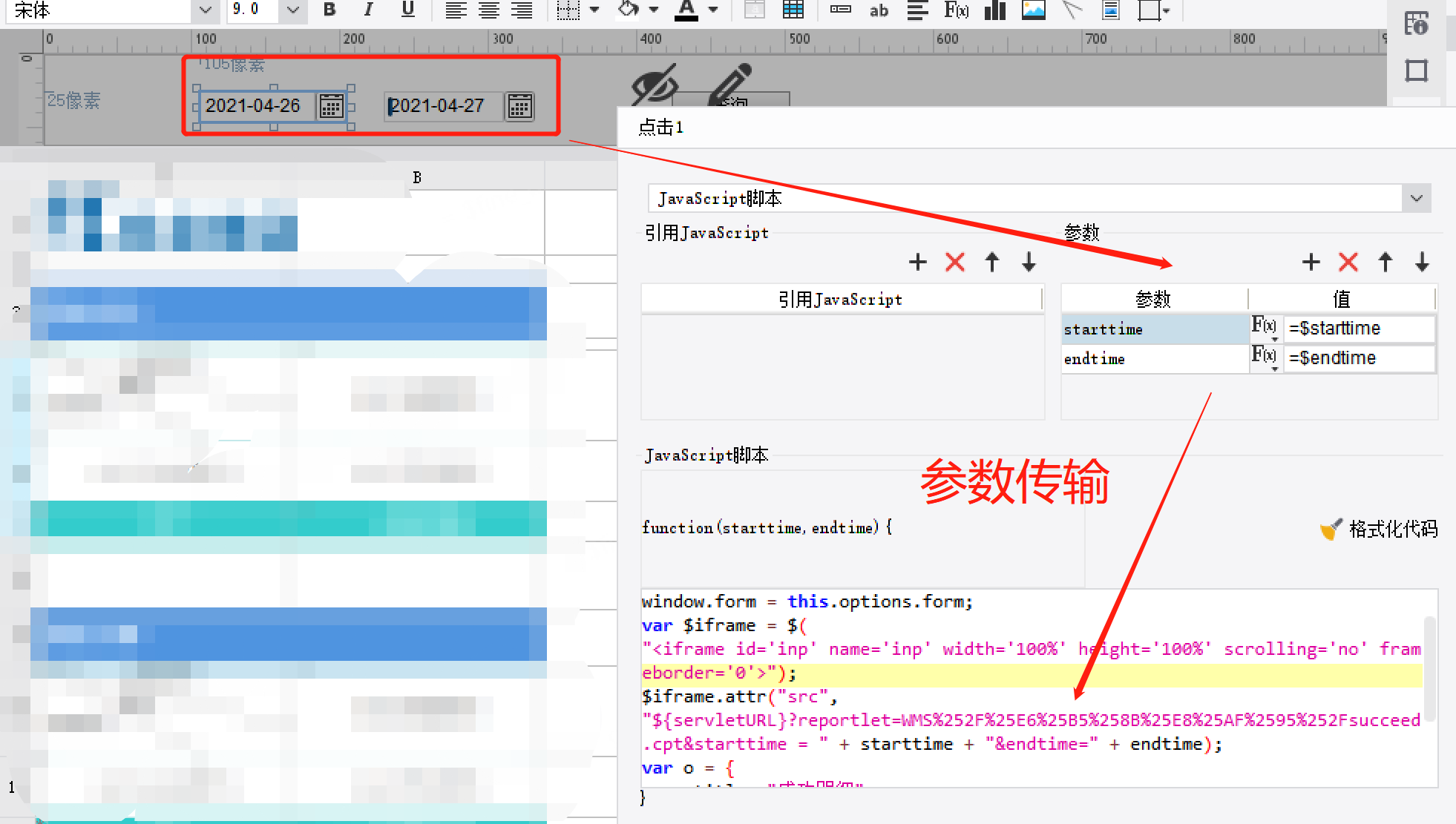Insert image with picture icon
Viewport: 1456px width, 824px height.
point(1033,10)
